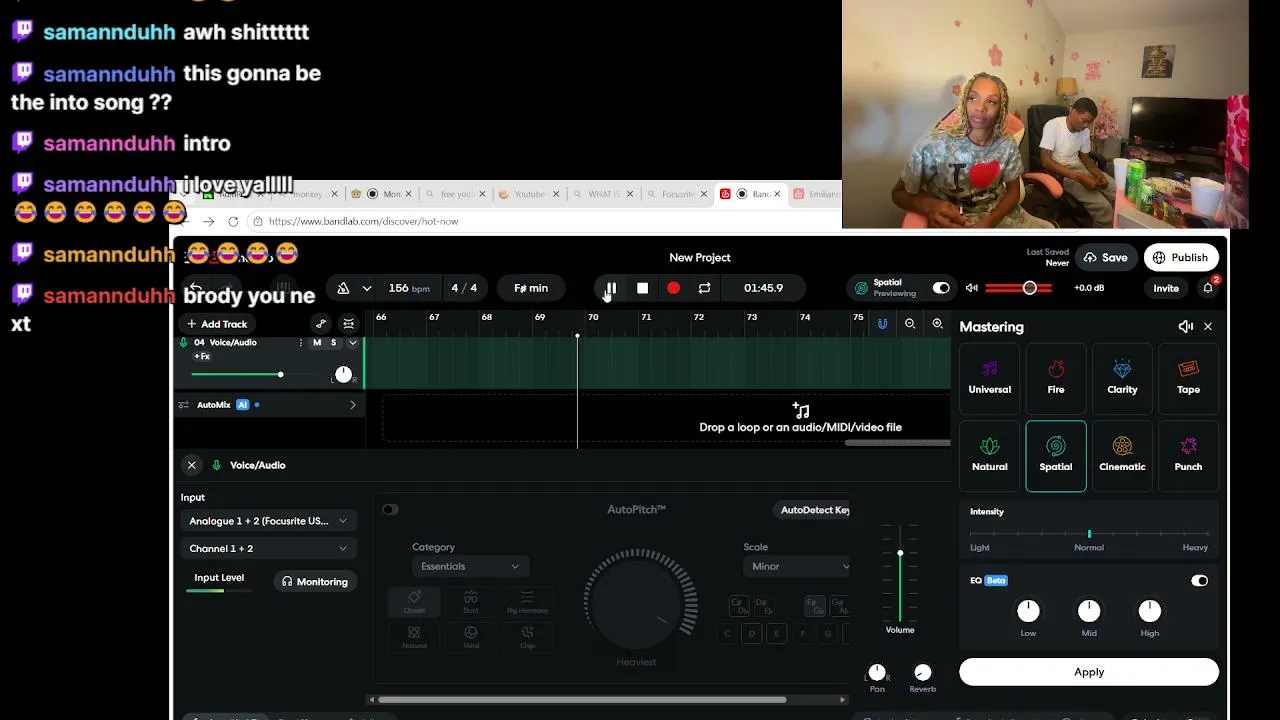Expand the 04 Voice/Audio track options chevron
The image size is (1280, 720).
tap(352, 343)
